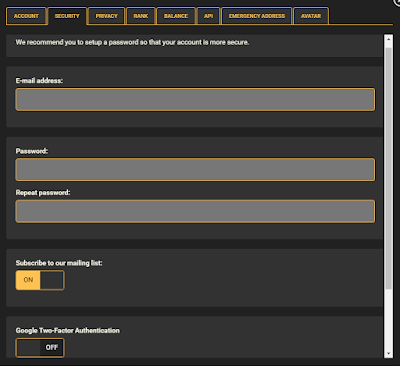The image size is (400, 366).
Task: Switch to the API tab
Action: (x=208, y=16)
